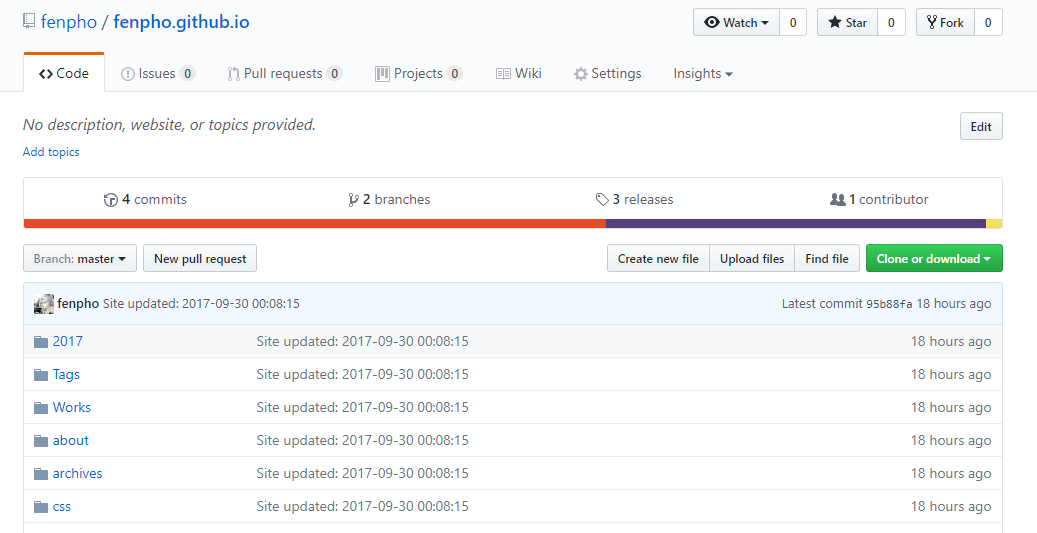1037x533 pixels.
Task: Open the 2017 folder
Action: (x=67, y=341)
